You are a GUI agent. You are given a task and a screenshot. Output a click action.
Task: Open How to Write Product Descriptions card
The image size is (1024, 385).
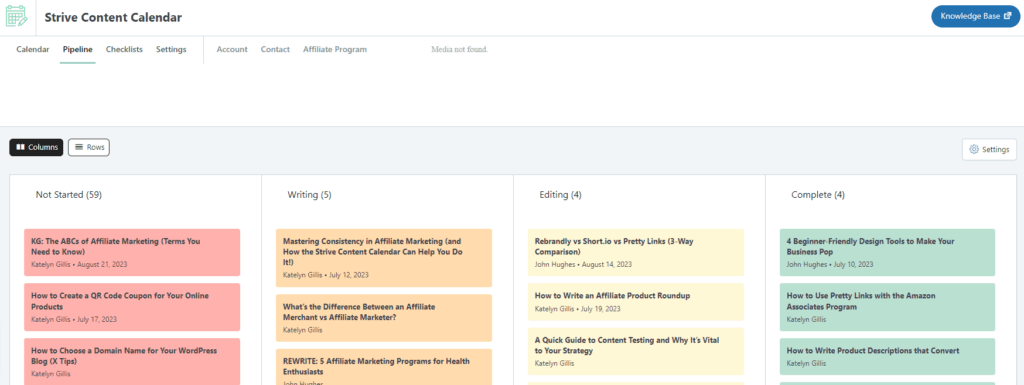tap(888, 356)
